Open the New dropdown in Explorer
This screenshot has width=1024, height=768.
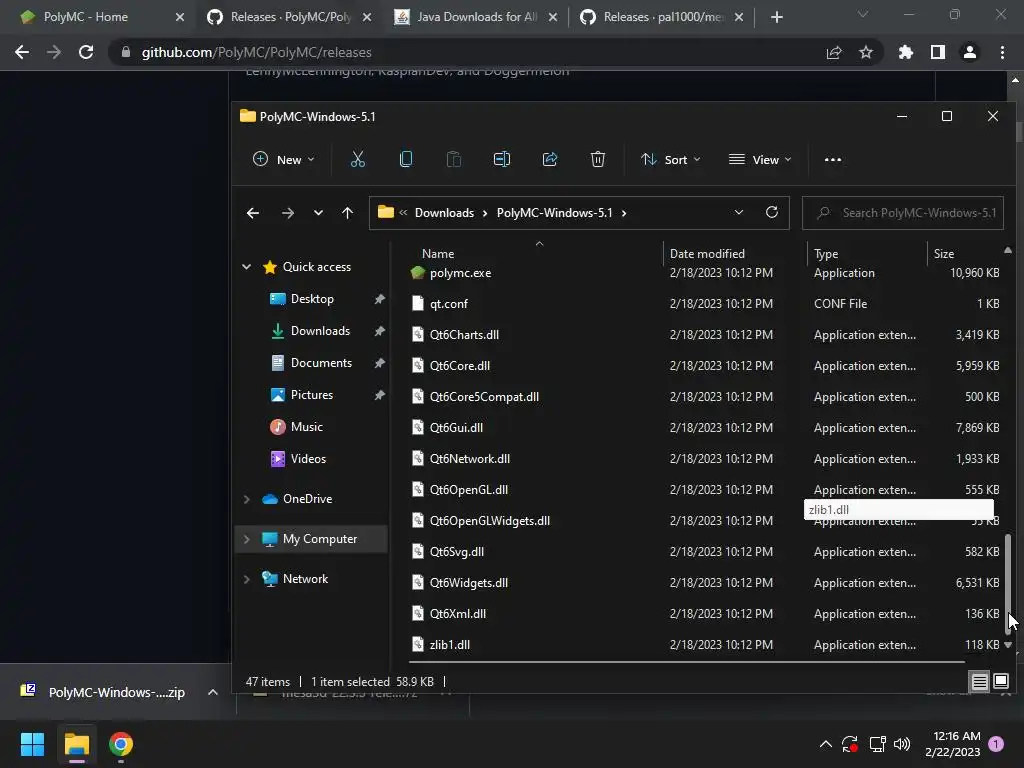click(x=283, y=159)
